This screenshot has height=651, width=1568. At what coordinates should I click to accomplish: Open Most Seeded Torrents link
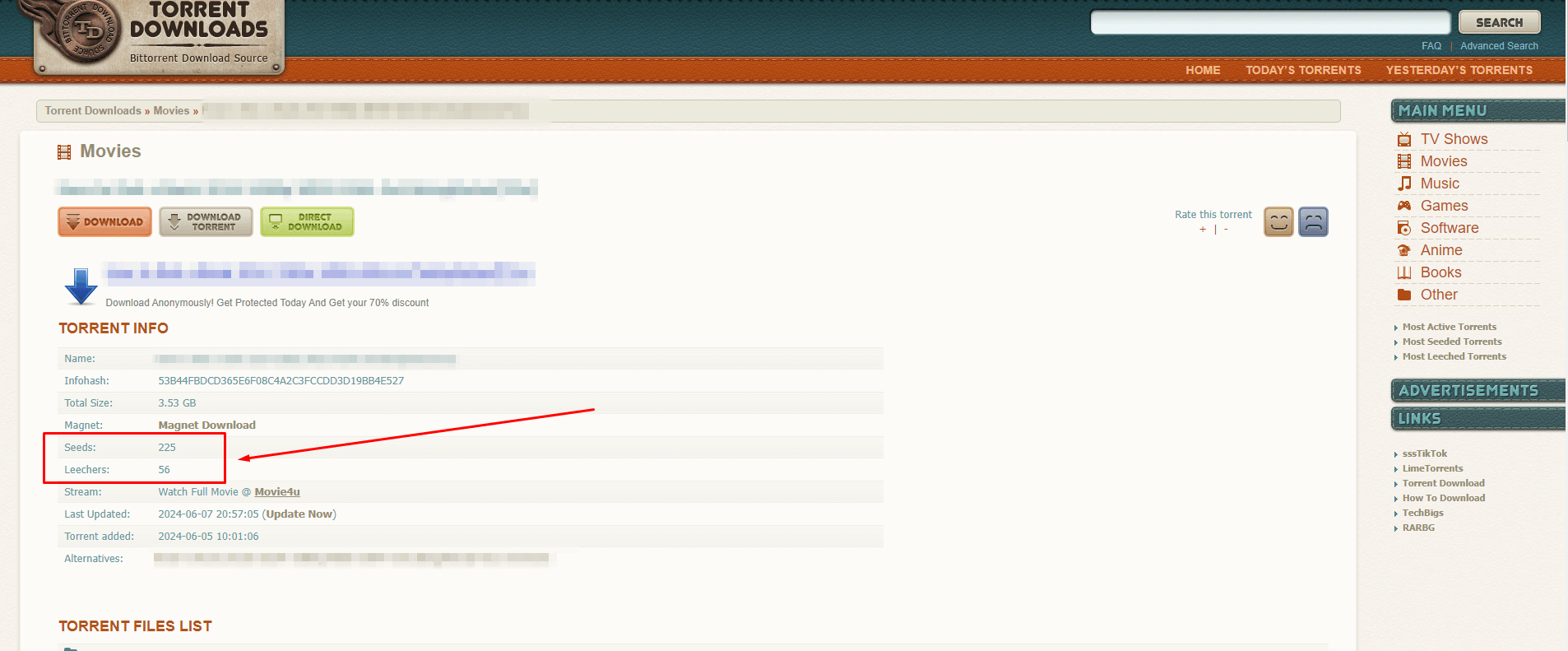click(x=1452, y=342)
